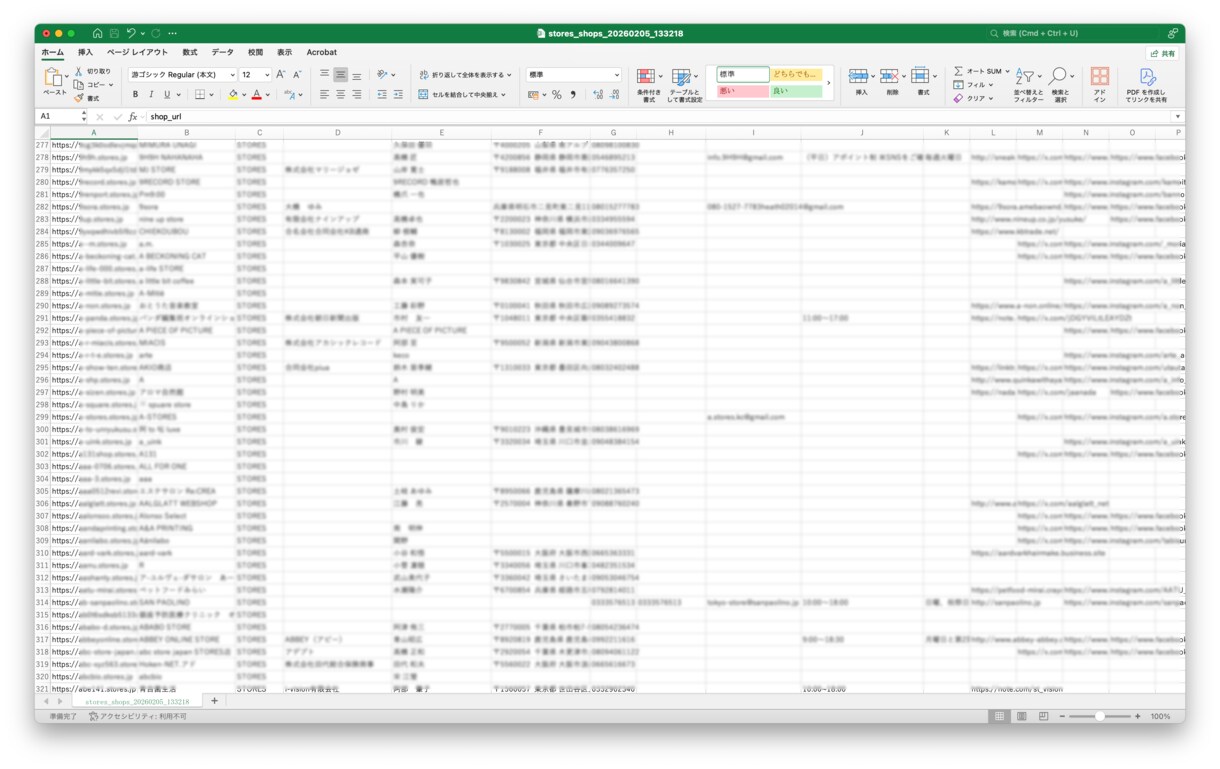Toggle center horizontal alignment button

pyautogui.click(x=341, y=94)
